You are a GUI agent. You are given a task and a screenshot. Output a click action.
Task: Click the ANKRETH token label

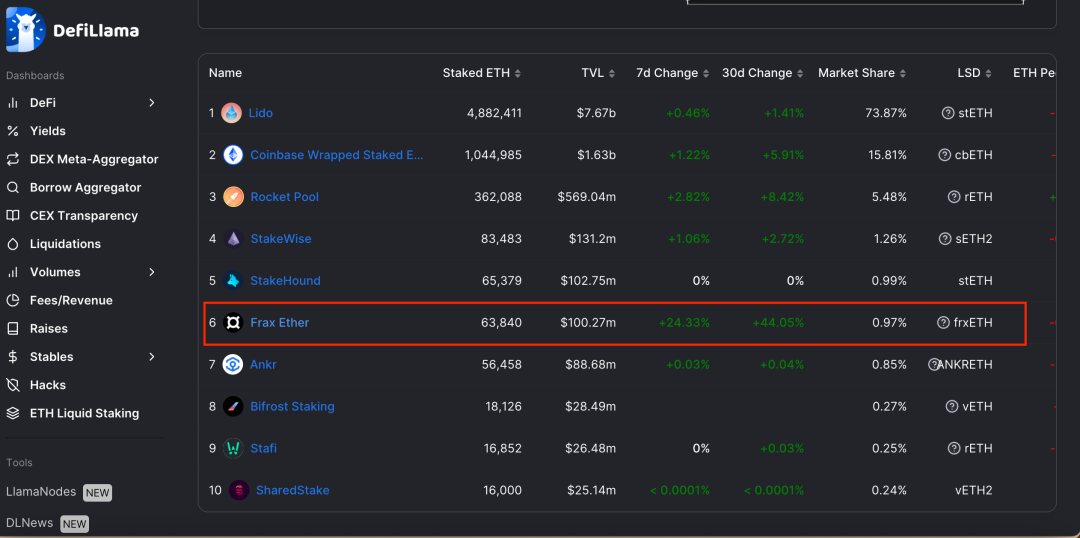click(x=965, y=364)
